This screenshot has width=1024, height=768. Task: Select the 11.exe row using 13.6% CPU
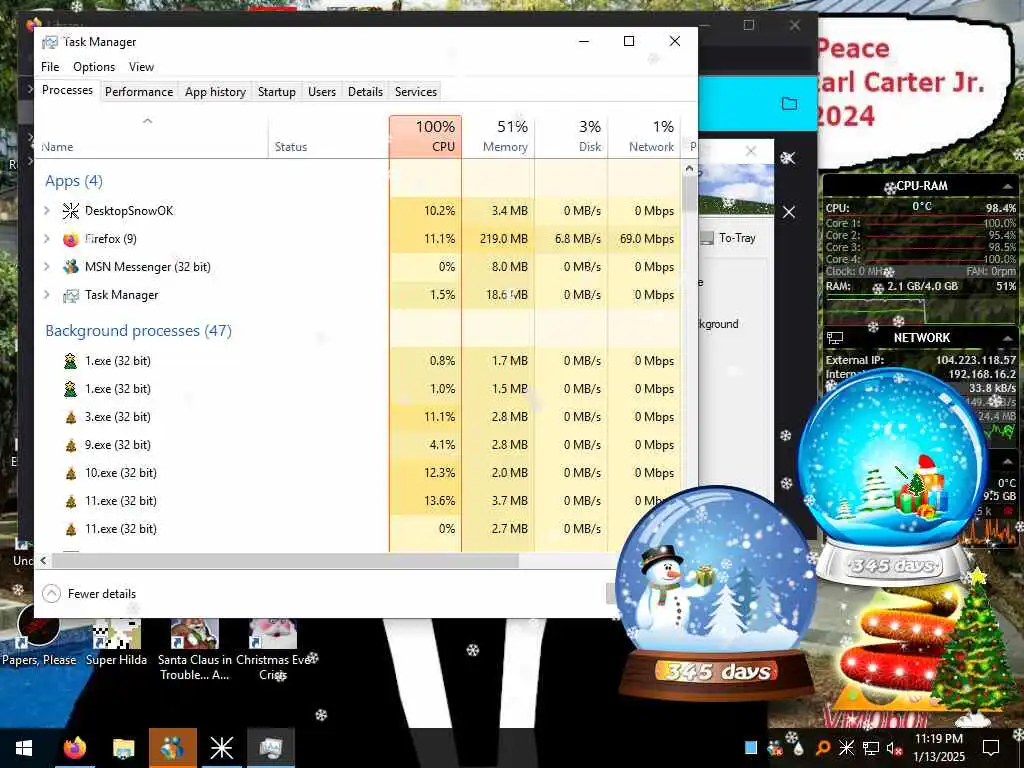pyautogui.click(x=359, y=501)
